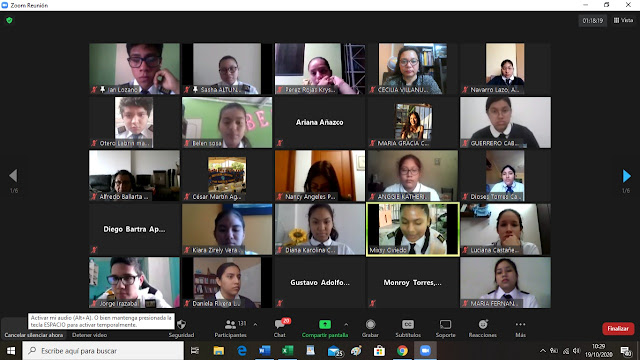Select Sasha ALTUN video tile
This screenshot has width=640, height=360.
[227, 69]
